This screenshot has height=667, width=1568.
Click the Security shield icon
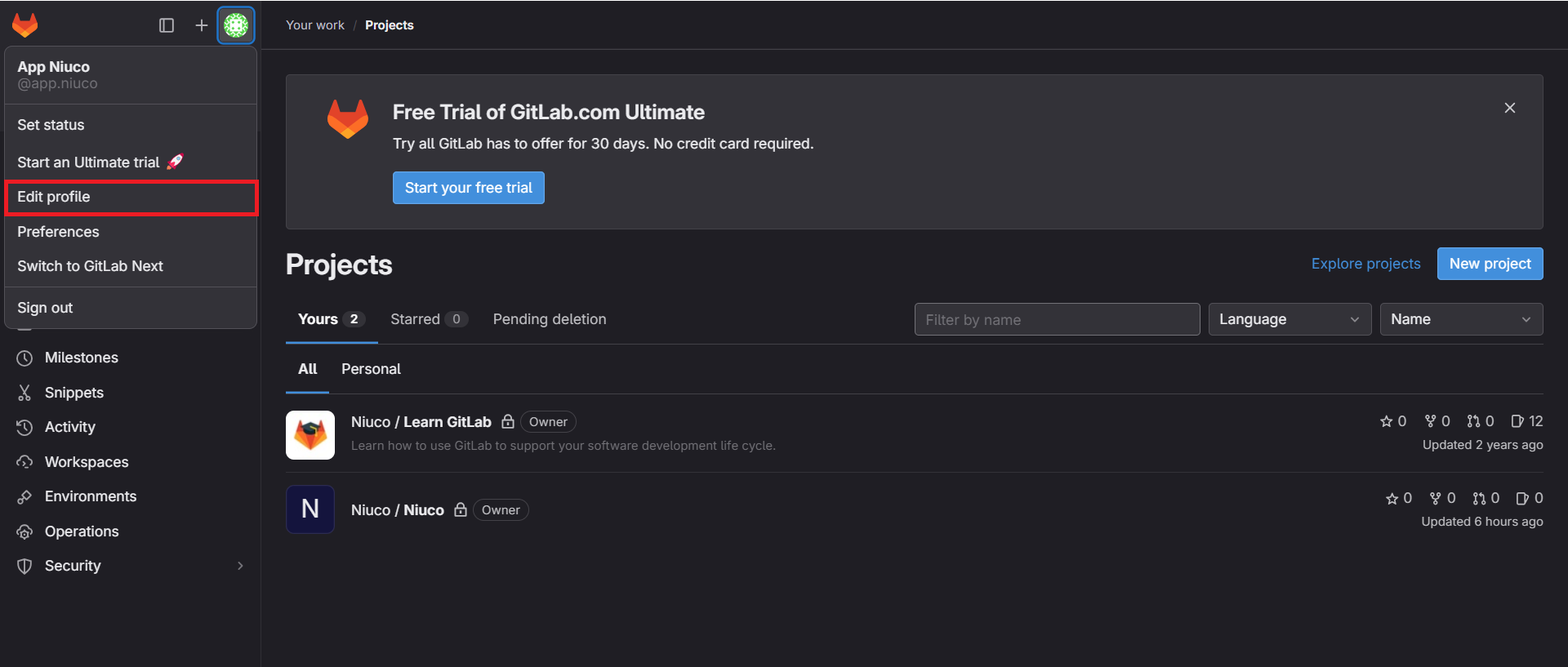[24, 566]
